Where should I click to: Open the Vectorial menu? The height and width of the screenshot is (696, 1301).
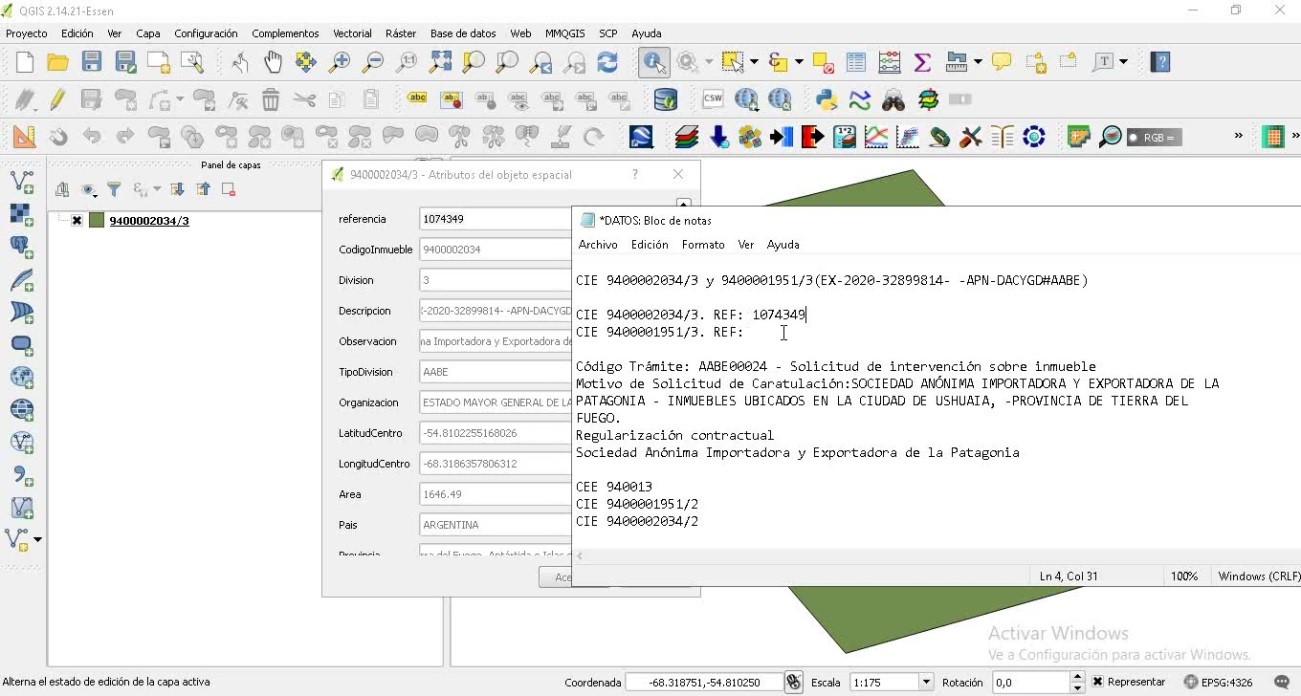pyautogui.click(x=352, y=33)
